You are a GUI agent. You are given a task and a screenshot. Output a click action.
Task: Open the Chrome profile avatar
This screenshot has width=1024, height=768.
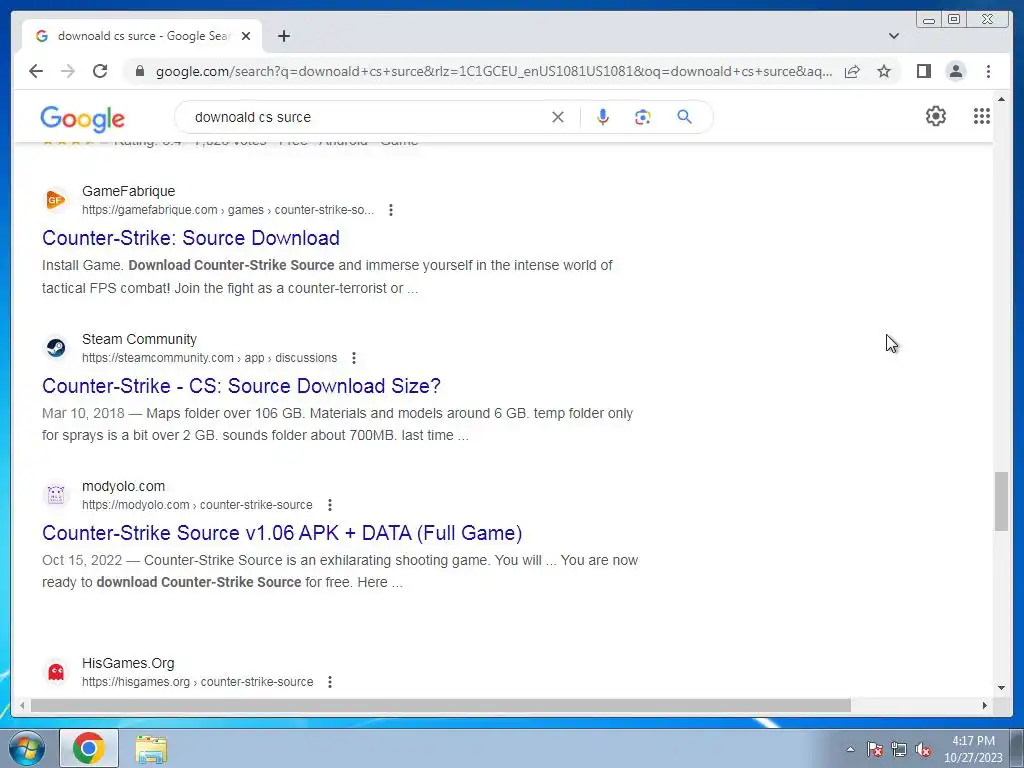click(x=955, y=71)
